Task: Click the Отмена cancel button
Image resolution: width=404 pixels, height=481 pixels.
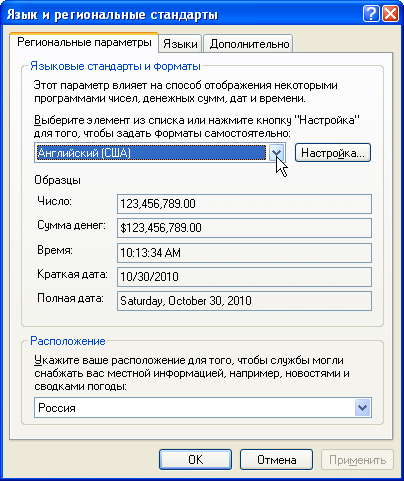Action: coord(276,460)
